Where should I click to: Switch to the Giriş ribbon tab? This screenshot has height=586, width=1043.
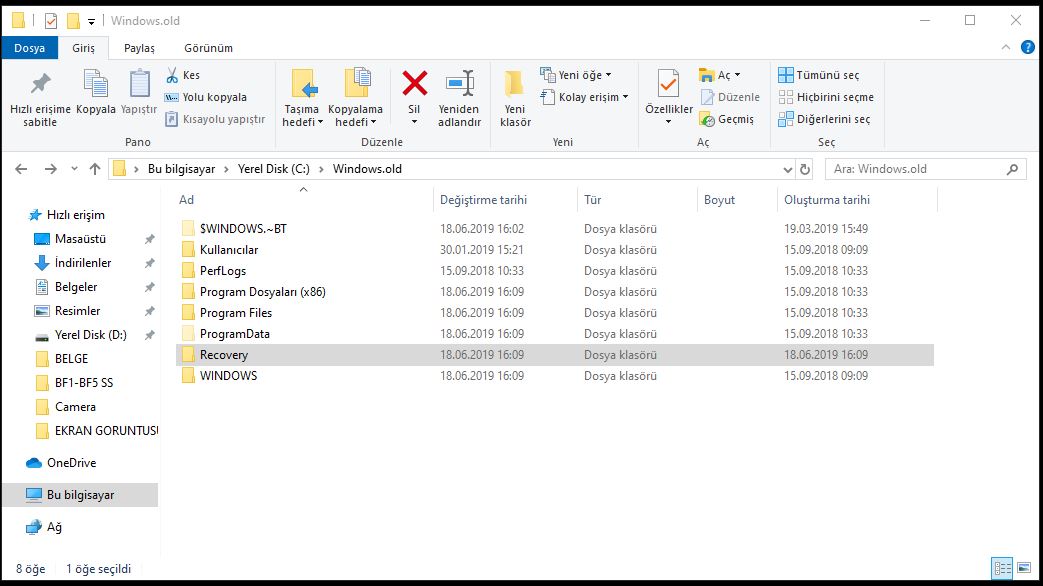[83, 48]
